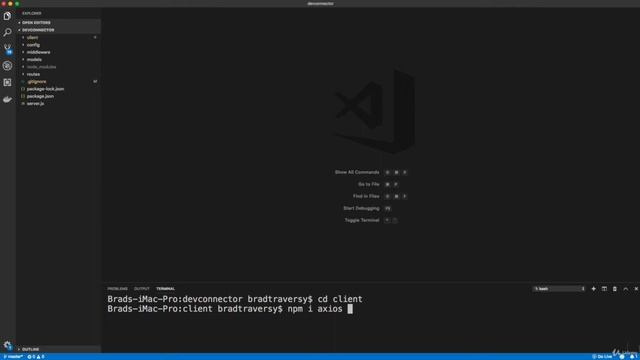Select the Terminal tab

(165, 289)
